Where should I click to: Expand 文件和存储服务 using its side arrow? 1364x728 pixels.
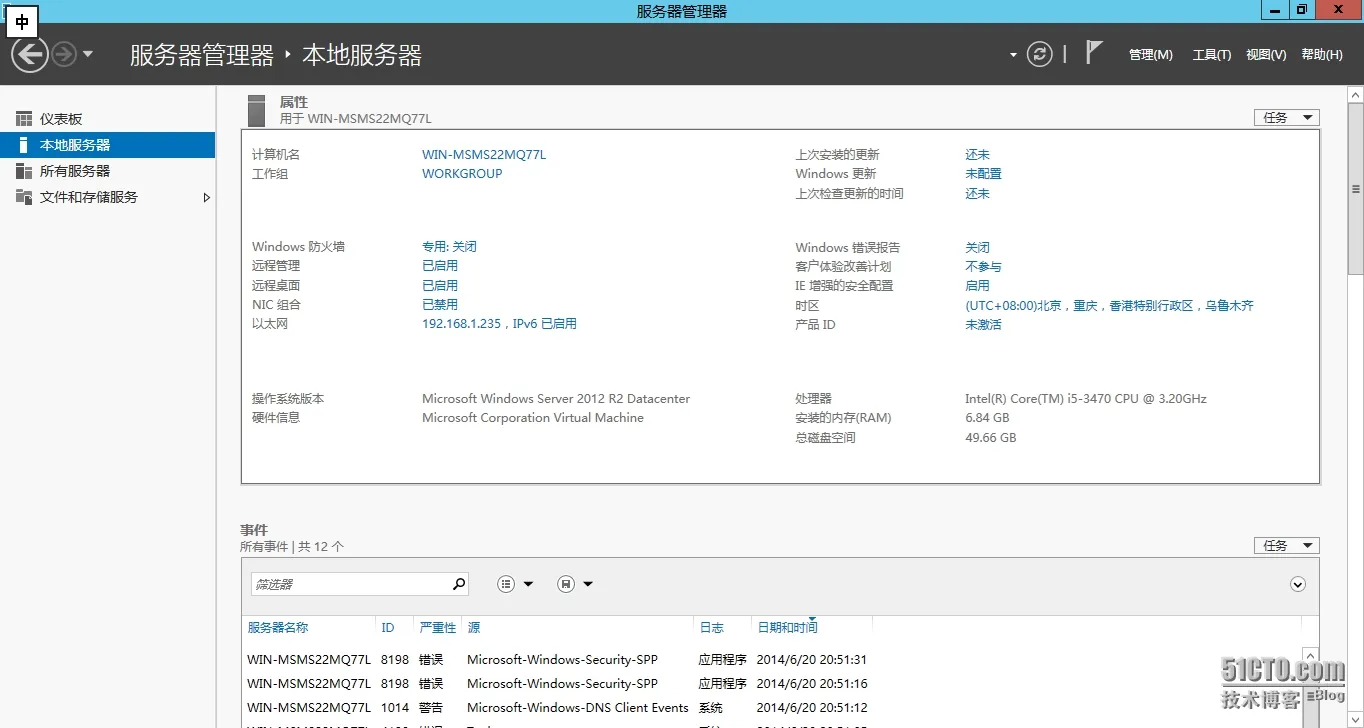point(207,198)
